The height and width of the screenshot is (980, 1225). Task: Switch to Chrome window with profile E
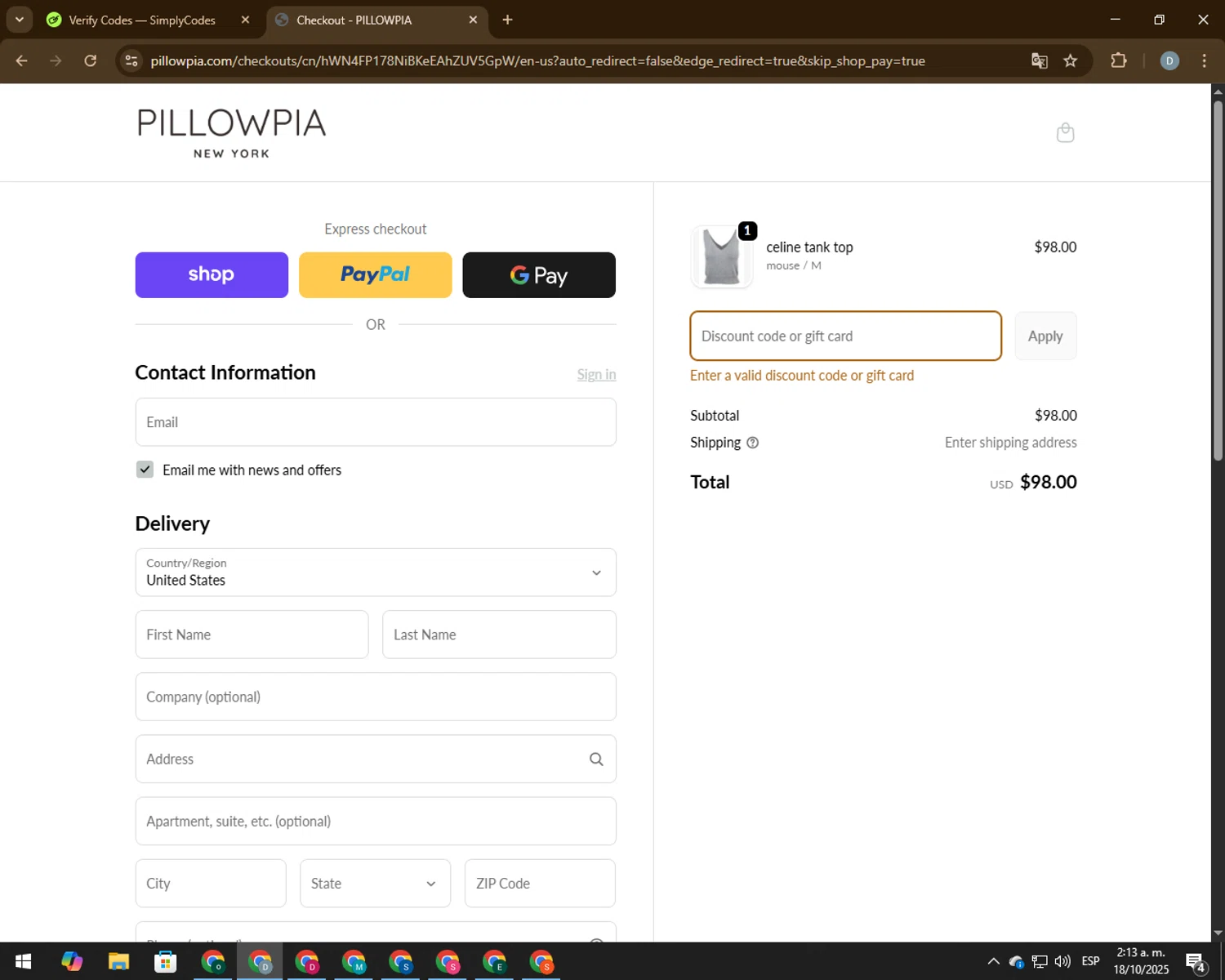tap(495, 961)
